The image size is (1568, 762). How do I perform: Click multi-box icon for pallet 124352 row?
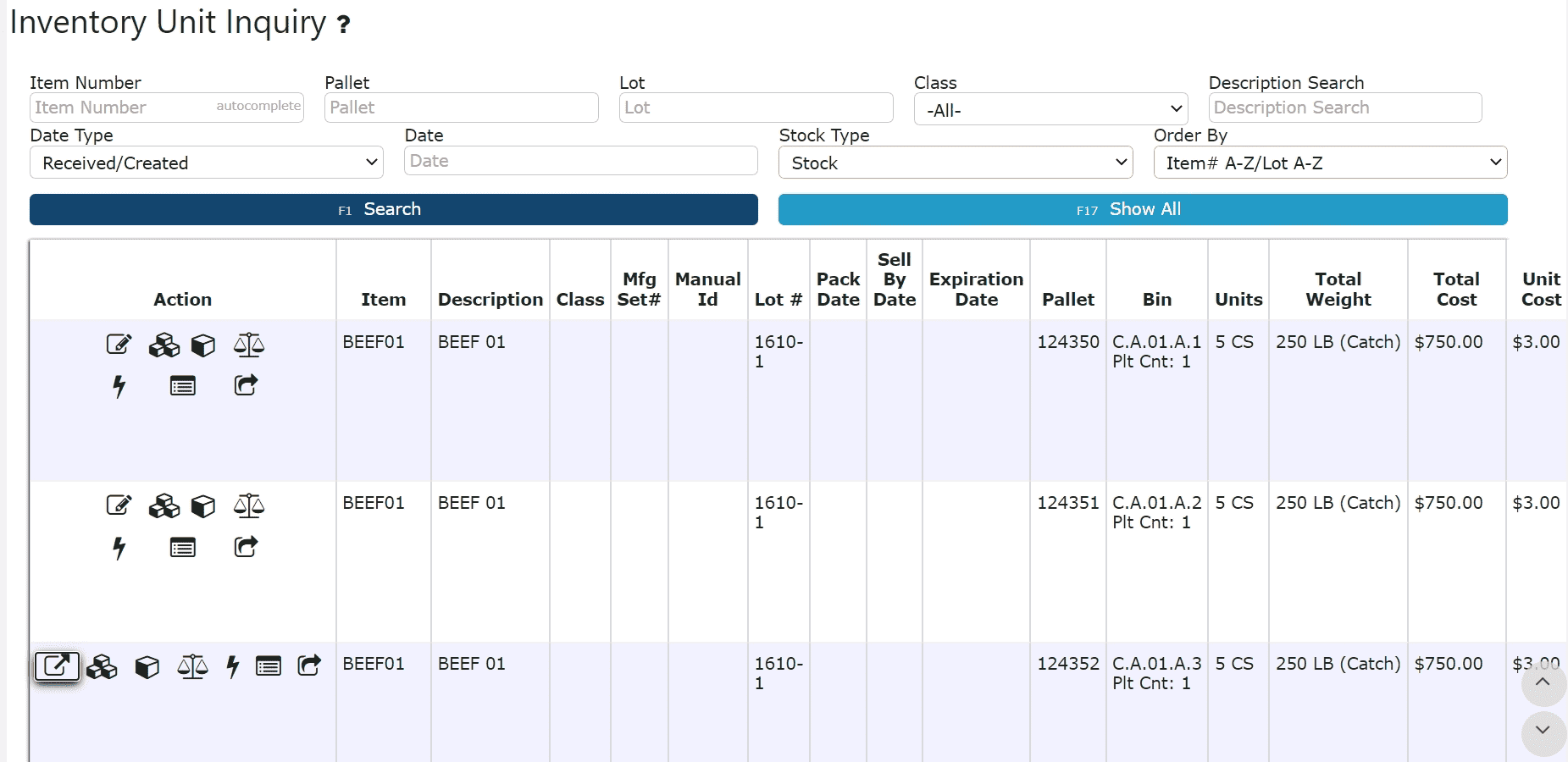click(102, 667)
